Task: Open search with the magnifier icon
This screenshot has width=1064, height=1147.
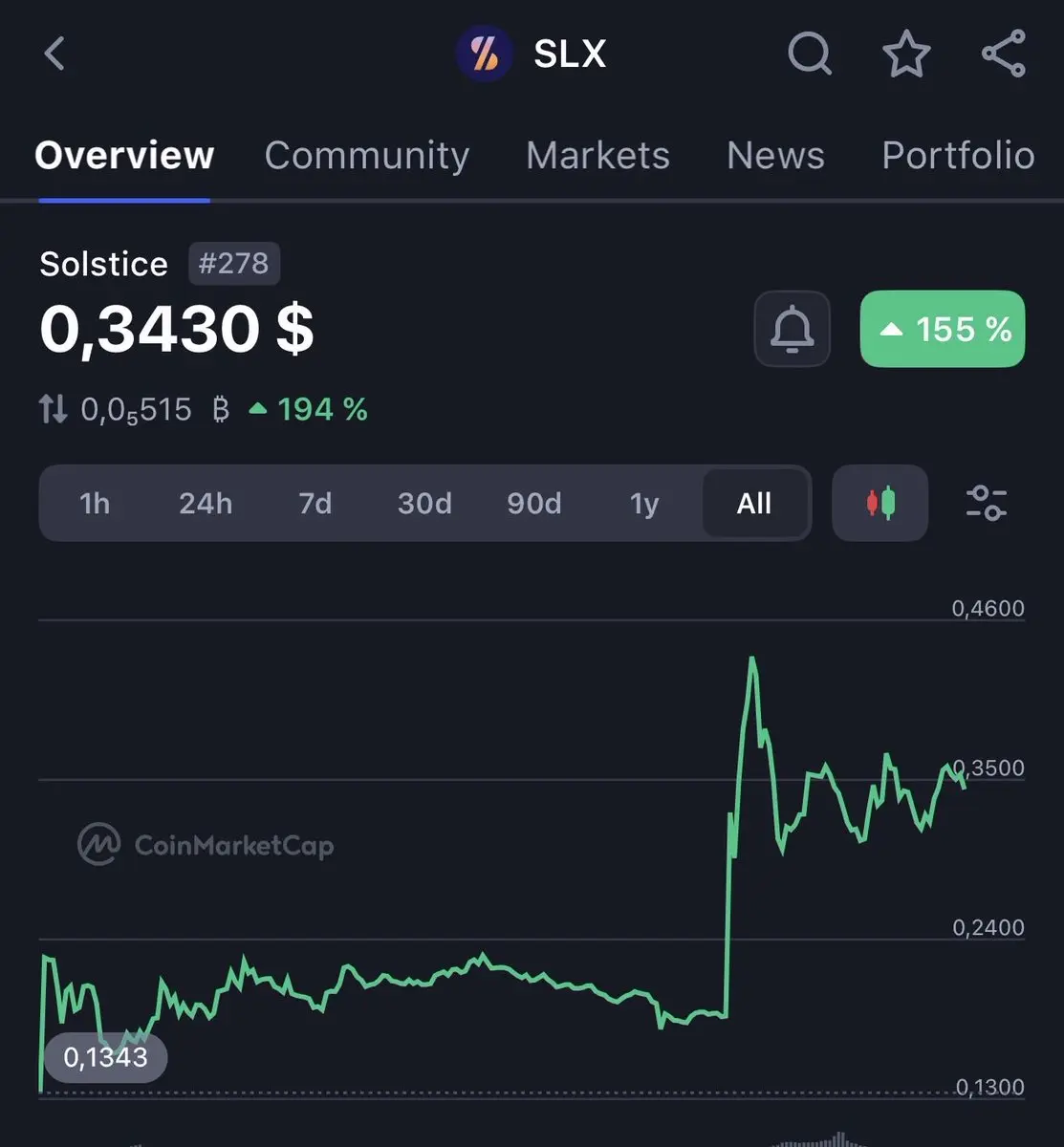Action: [x=810, y=54]
